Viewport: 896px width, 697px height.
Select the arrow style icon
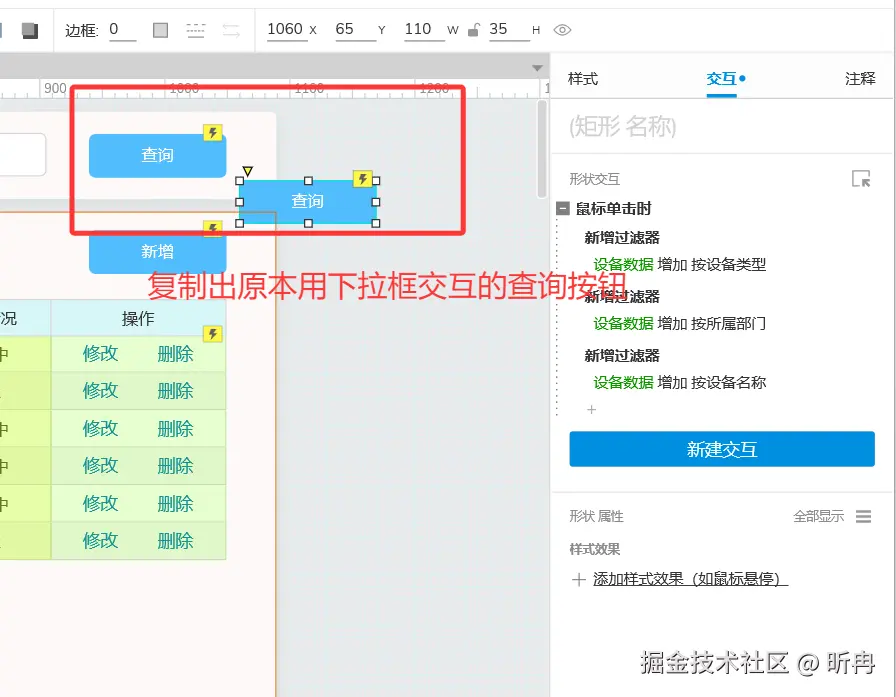pyautogui.click(x=231, y=30)
